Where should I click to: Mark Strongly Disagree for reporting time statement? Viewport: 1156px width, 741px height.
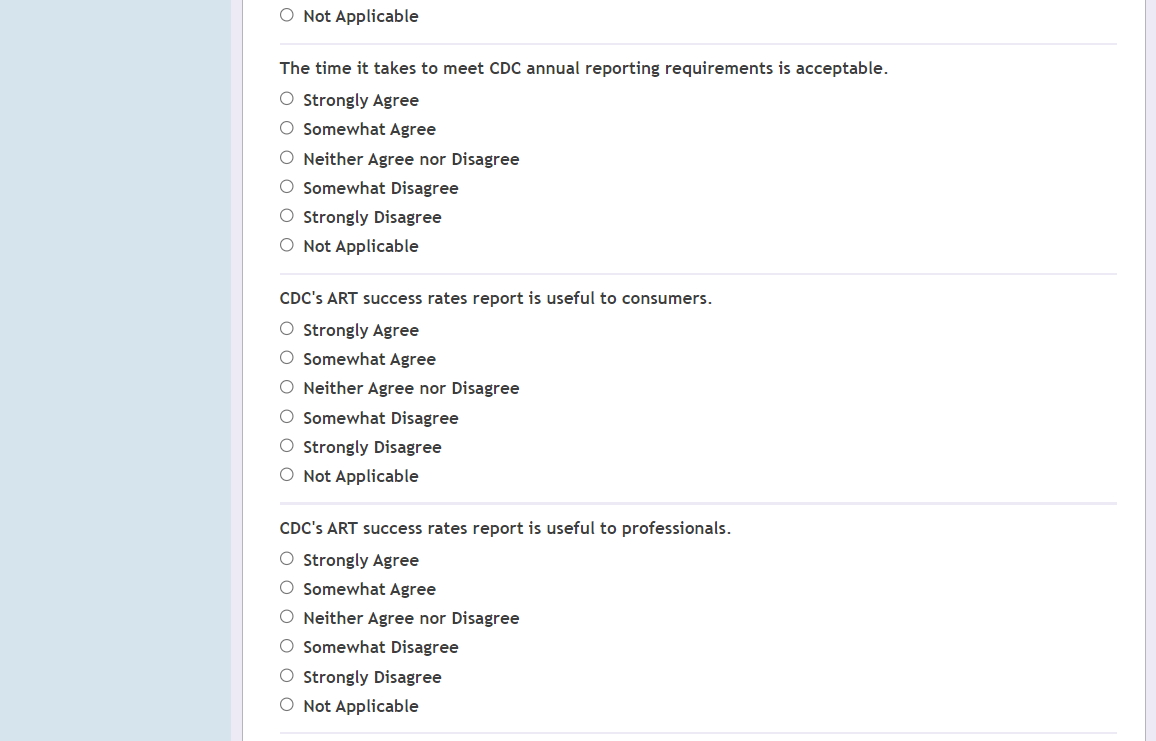tap(287, 216)
